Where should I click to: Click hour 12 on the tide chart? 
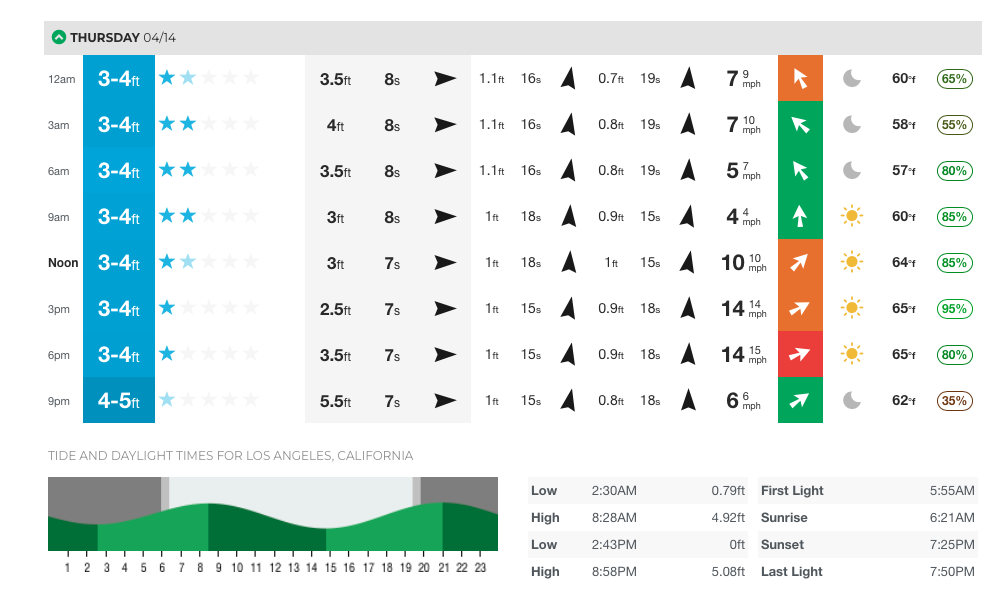click(x=274, y=568)
